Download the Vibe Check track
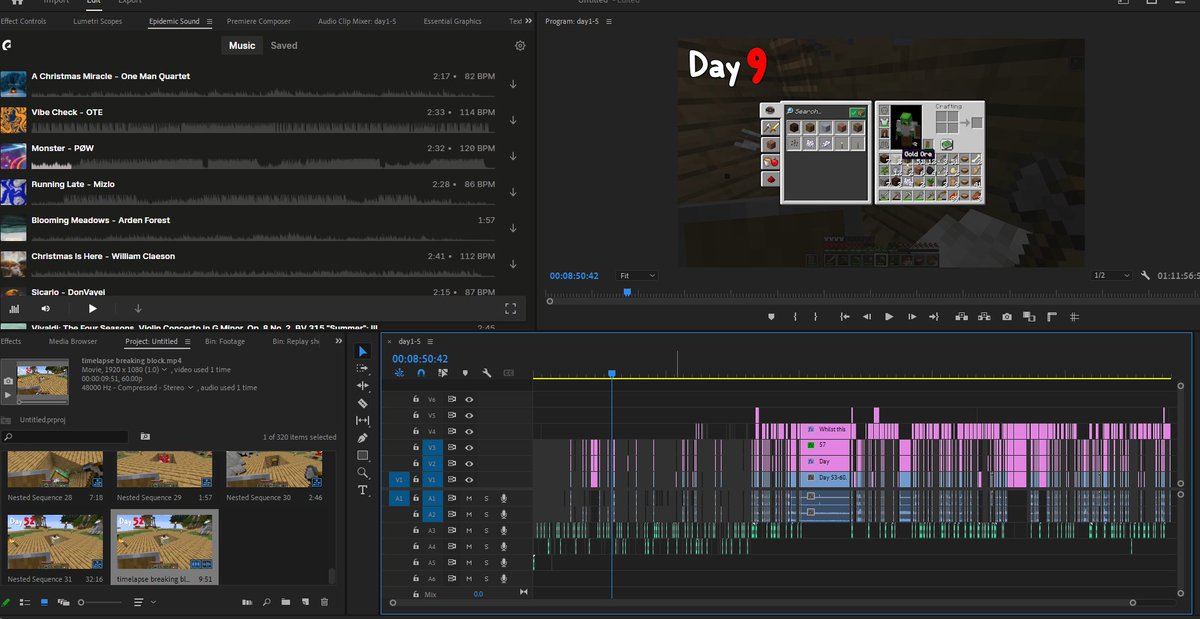The width and height of the screenshot is (1200, 619). pyautogui.click(x=513, y=120)
